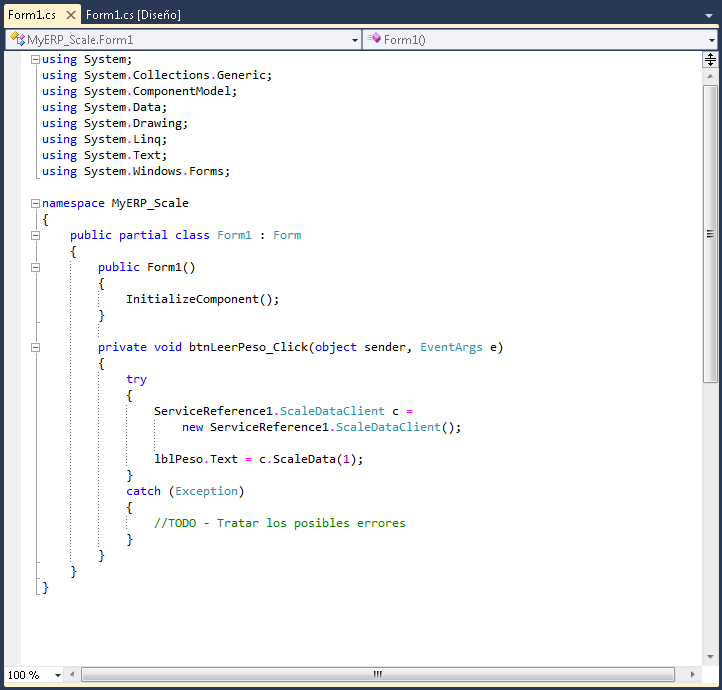Switch to the Form1.cs tab
This screenshot has height=690, width=722.
[x=32, y=15]
